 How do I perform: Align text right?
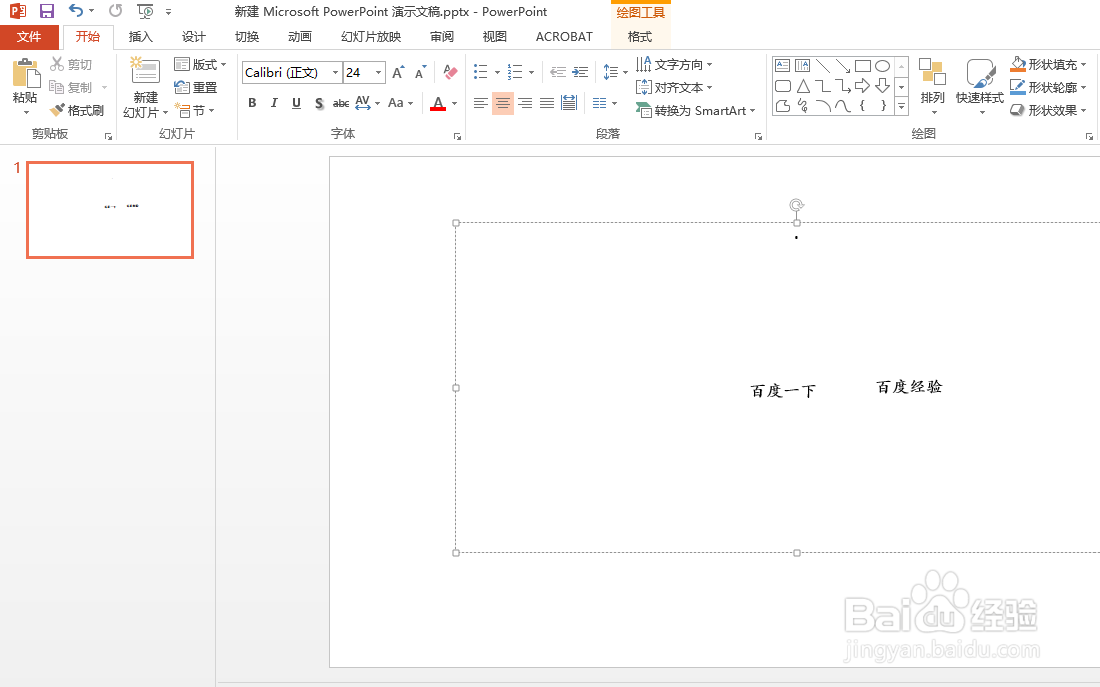[525, 103]
